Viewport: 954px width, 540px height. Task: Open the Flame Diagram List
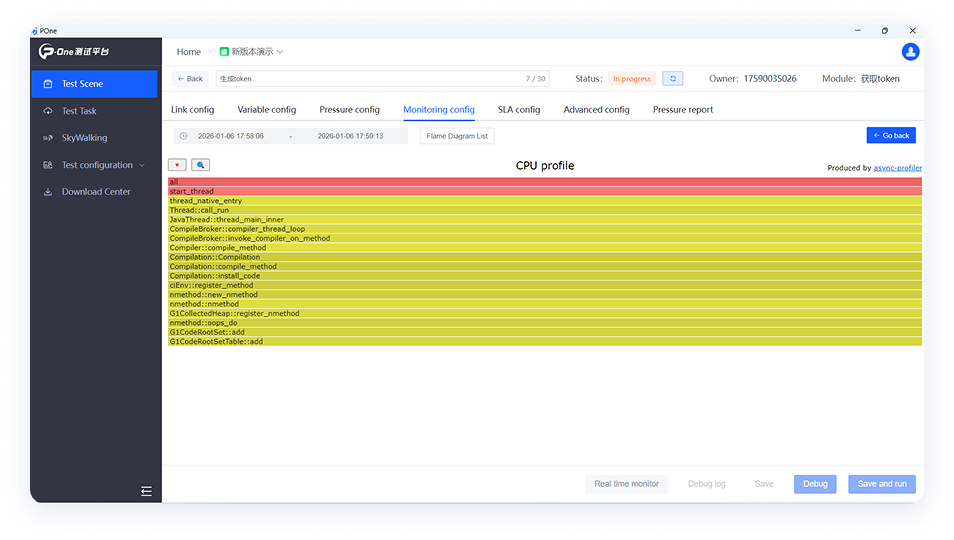coord(457,136)
